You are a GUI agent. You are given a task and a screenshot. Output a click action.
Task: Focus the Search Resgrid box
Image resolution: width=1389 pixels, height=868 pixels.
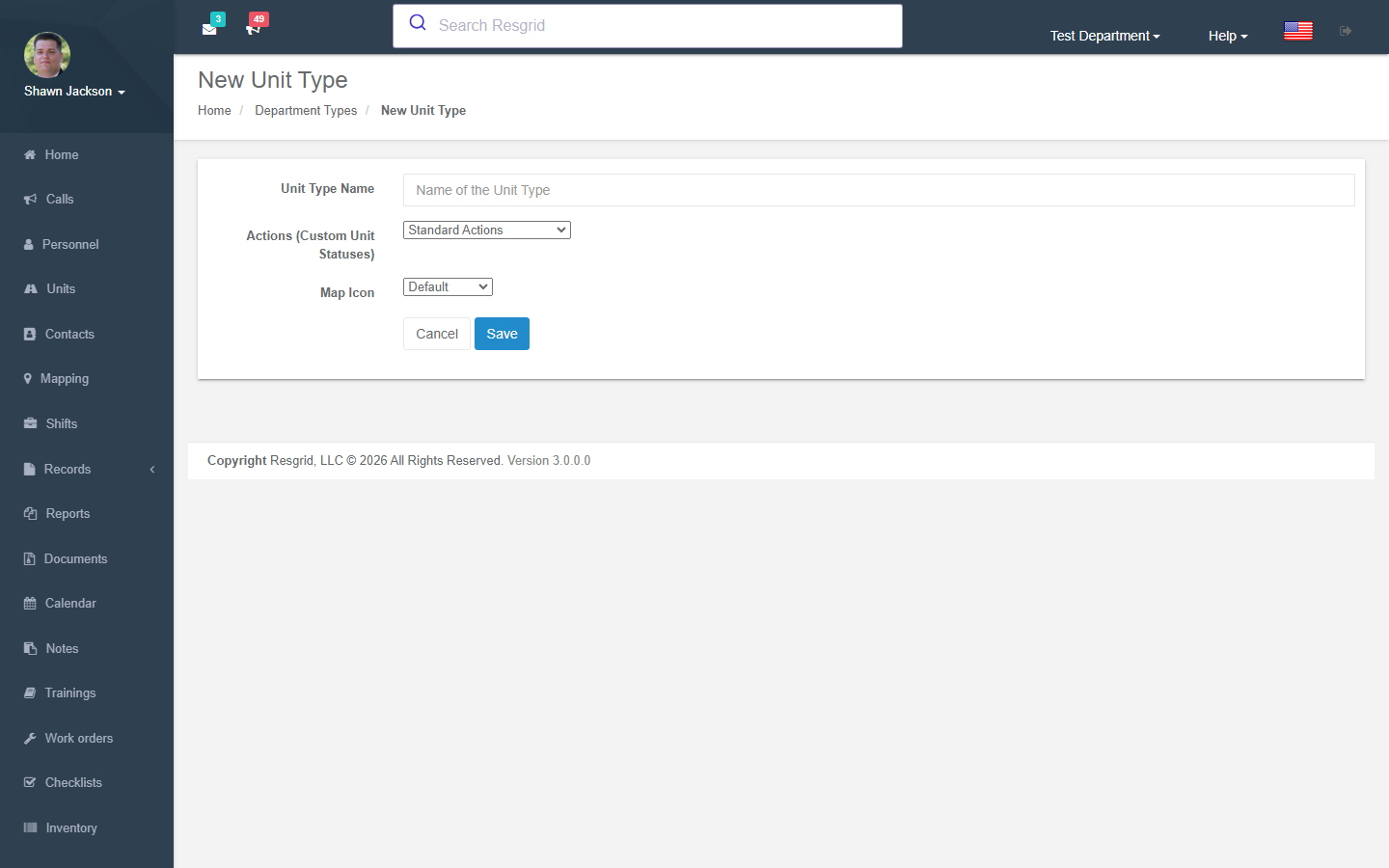(x=647, y=26)
